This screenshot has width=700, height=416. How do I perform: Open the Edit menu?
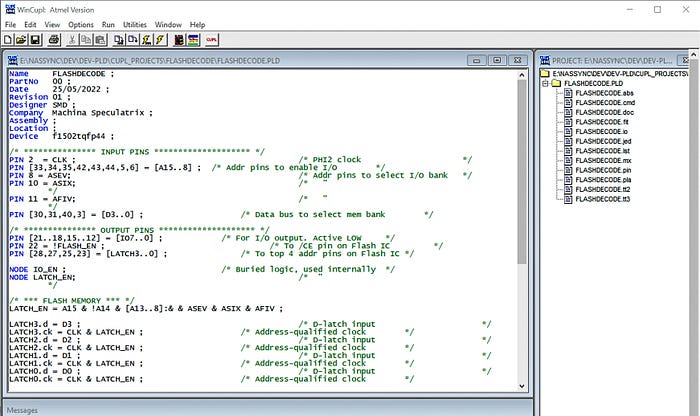coord(30,25)
